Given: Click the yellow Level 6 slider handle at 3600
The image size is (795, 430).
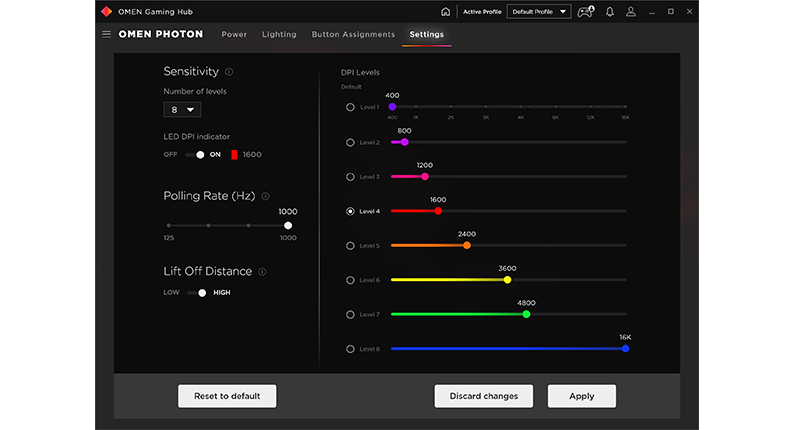Looking at the screenshot, I should click(507, 280).
